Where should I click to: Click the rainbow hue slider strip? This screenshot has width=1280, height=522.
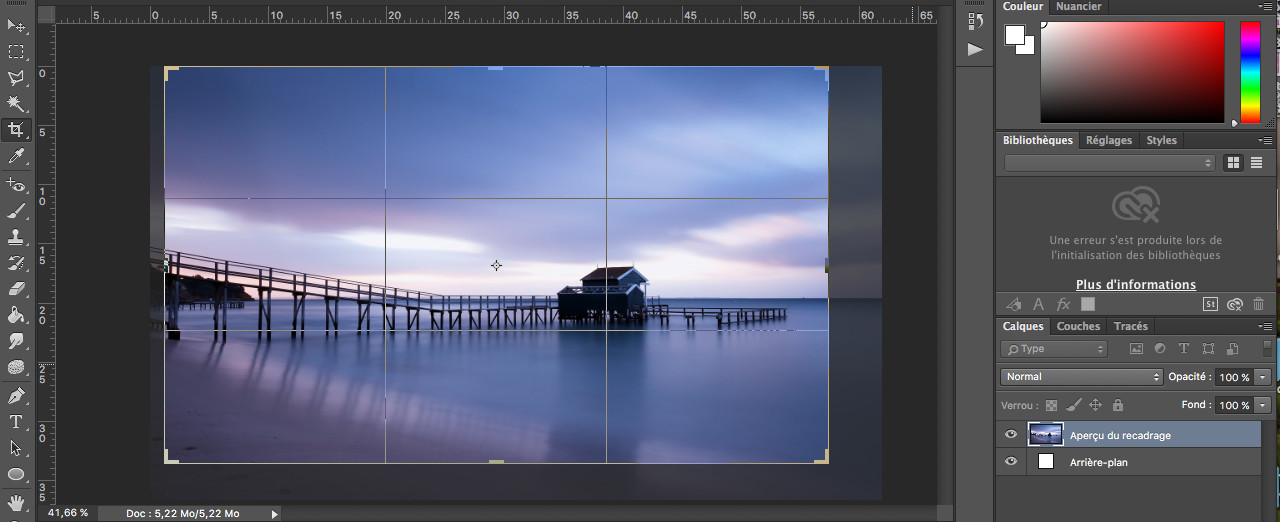click(x=1251, y=72)
